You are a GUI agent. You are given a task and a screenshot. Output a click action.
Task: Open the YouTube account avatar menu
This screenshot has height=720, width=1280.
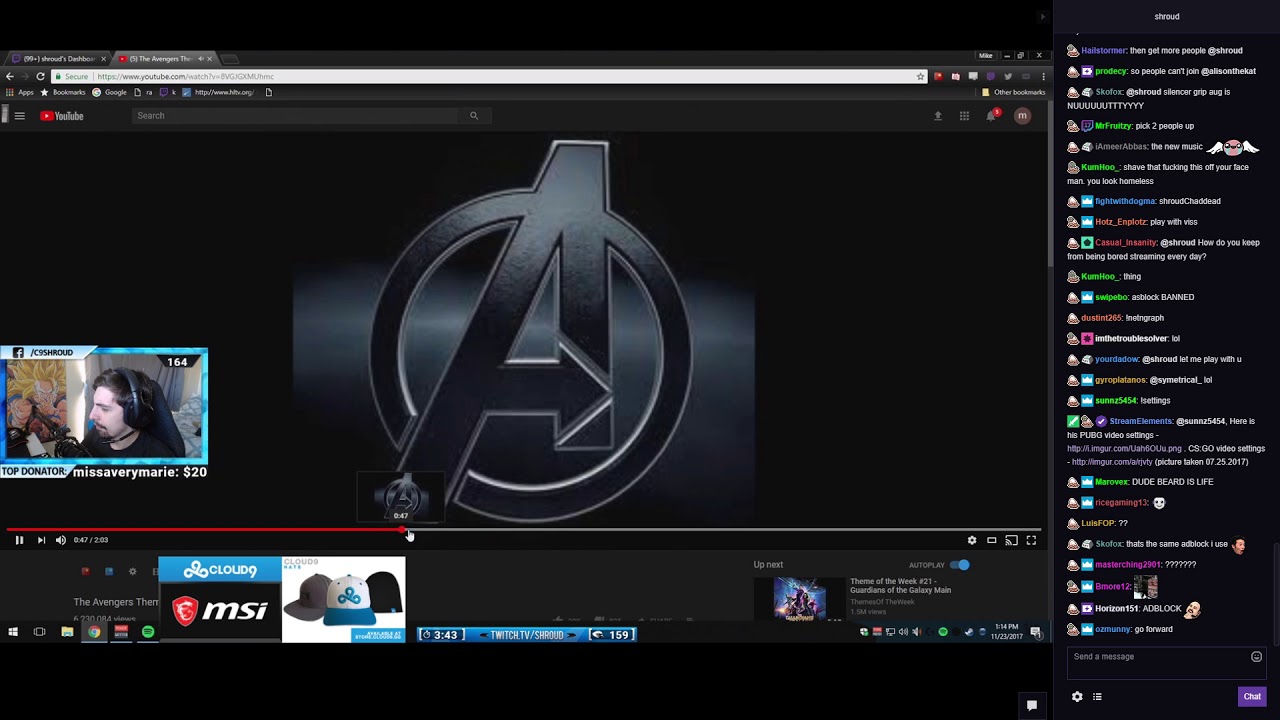click(x=1022, y=116)
